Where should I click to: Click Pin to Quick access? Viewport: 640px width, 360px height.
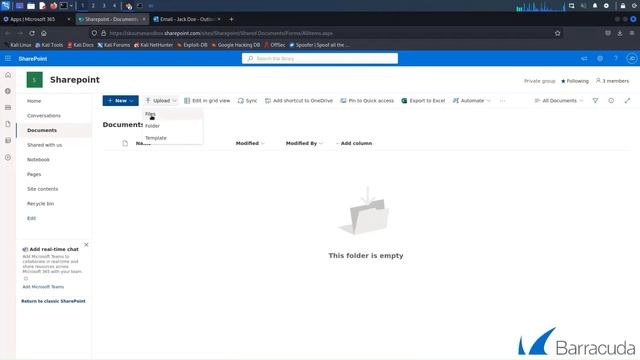(x=367, y=100)
